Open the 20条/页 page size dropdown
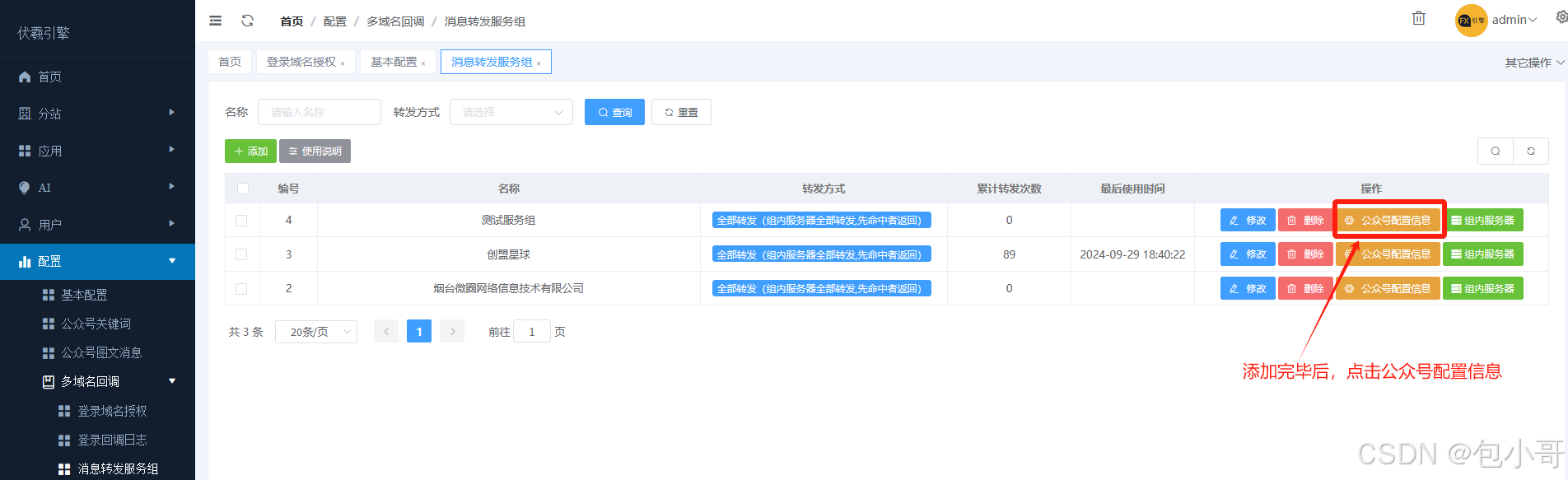 coord(316,332)
